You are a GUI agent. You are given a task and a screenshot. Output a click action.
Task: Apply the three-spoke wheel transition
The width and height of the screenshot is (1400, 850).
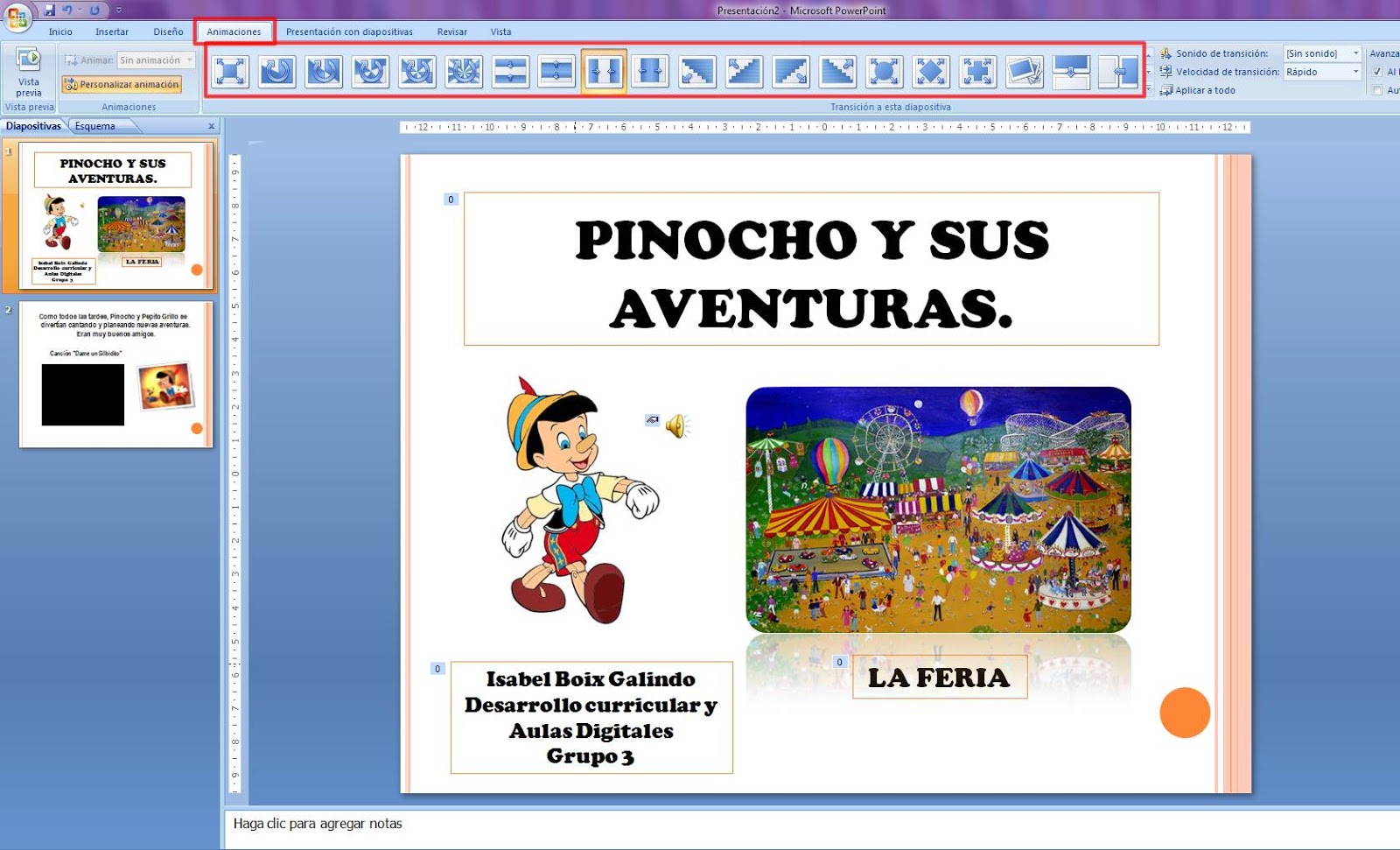click(x=370, y=71)
